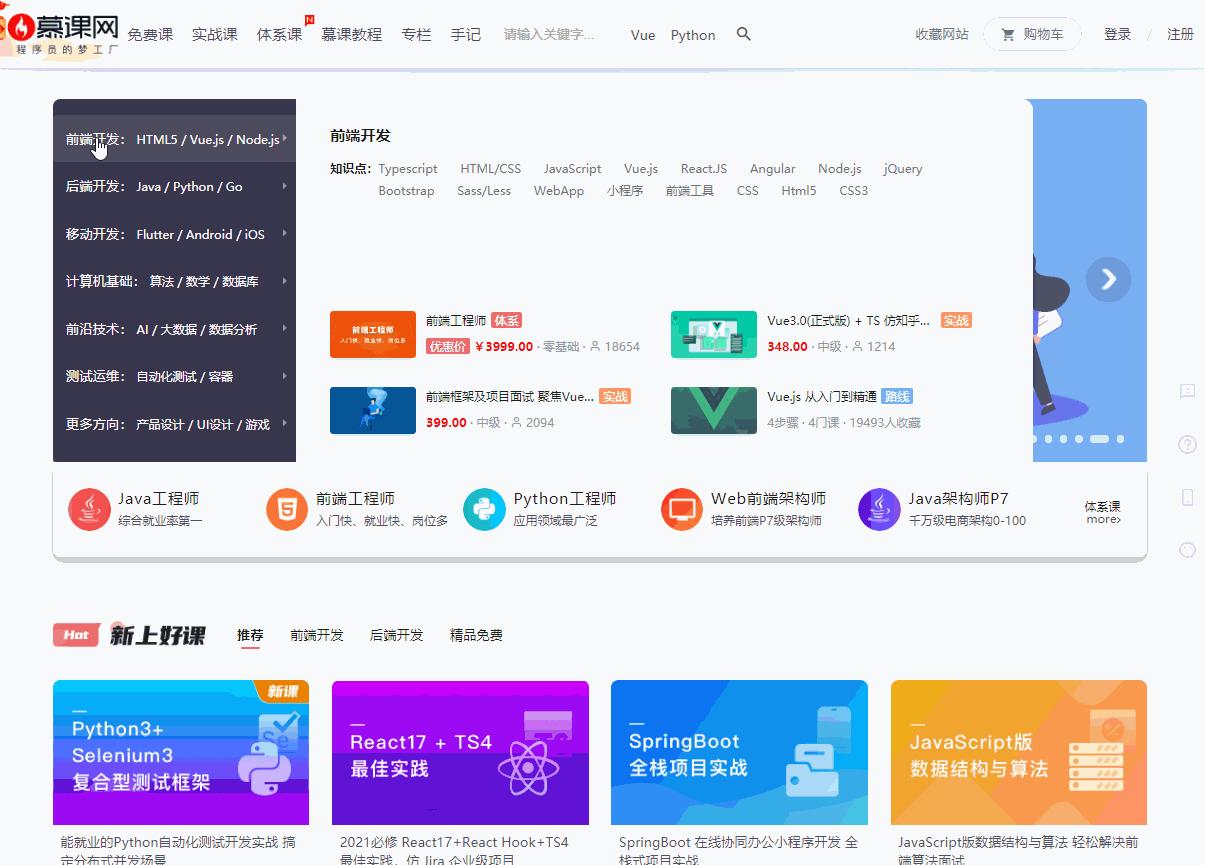Click the Vue hot search keyword
Screen dimensions: 1205x865
click(x=642, y=35)
